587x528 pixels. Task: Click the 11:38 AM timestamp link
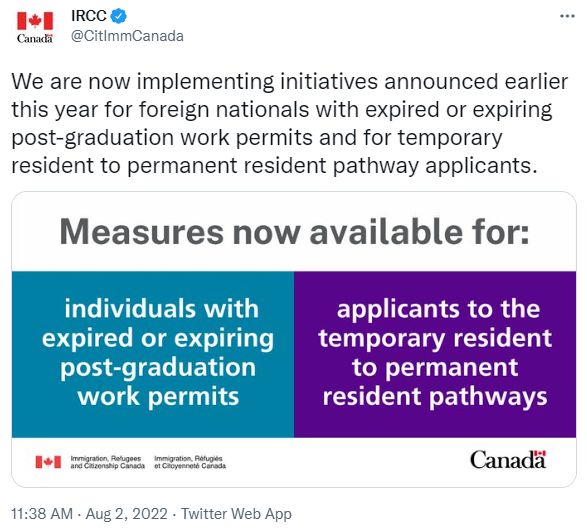point(42,513)
